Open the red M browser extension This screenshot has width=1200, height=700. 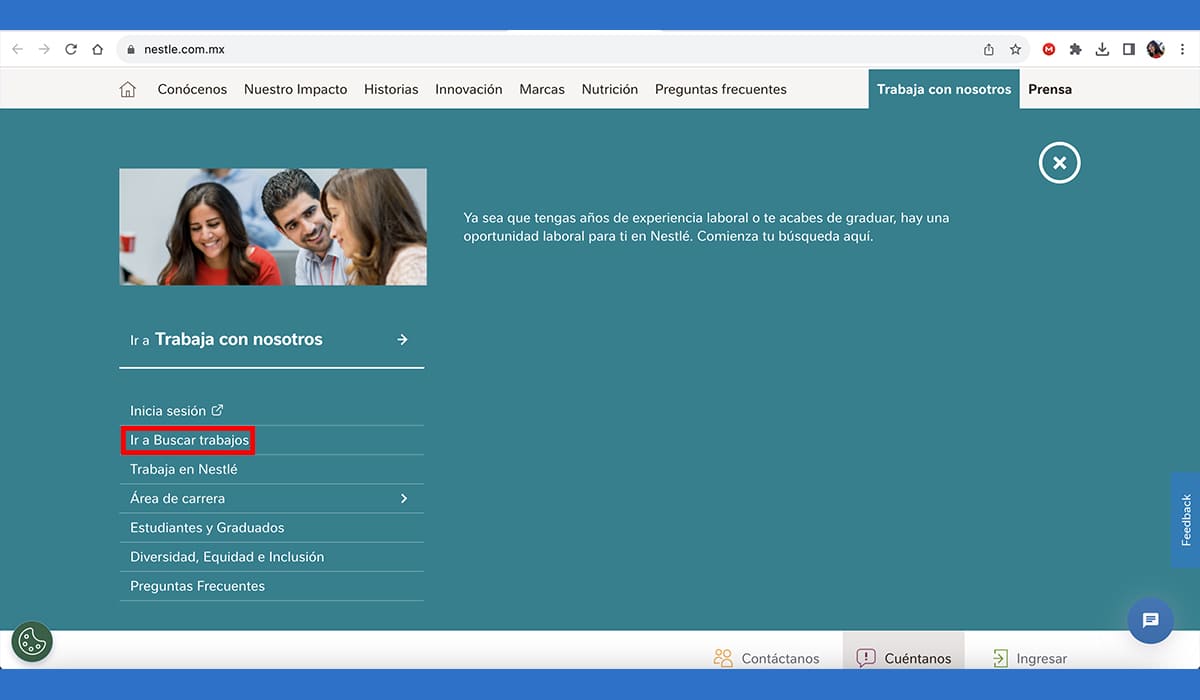tap(1049, 49)
